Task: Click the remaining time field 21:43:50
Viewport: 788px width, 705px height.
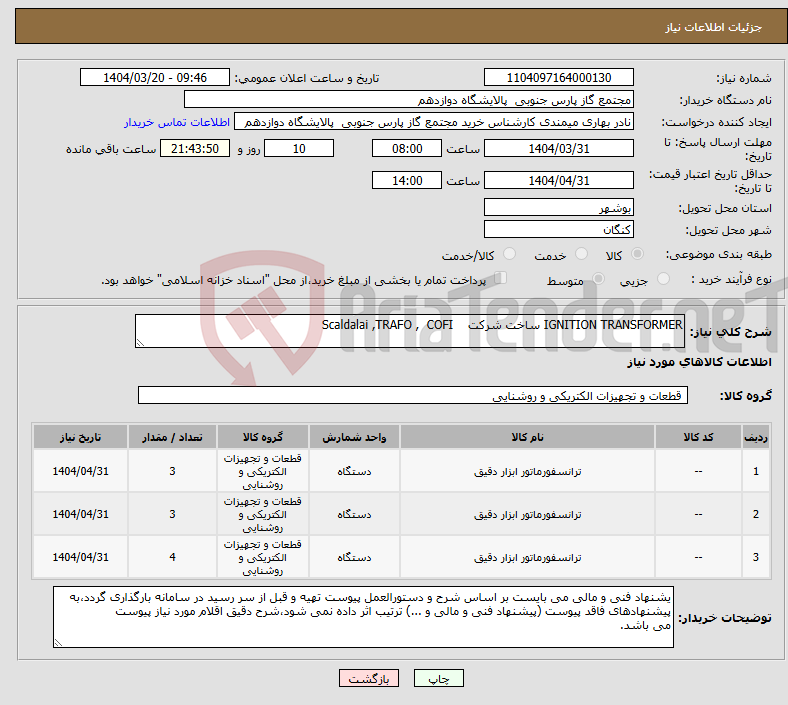Action: pyautogui.click(x=195, y=149)
